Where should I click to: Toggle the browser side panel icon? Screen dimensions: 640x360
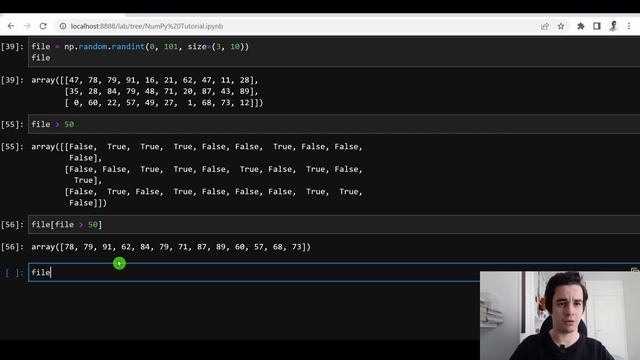597,26
